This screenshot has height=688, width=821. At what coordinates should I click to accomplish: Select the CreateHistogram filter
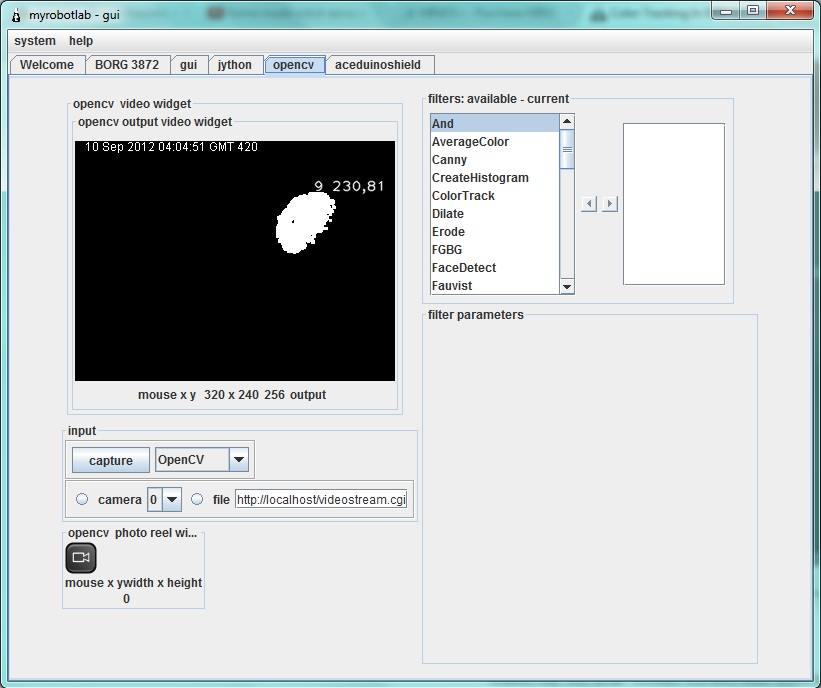(x=495, y=178)
